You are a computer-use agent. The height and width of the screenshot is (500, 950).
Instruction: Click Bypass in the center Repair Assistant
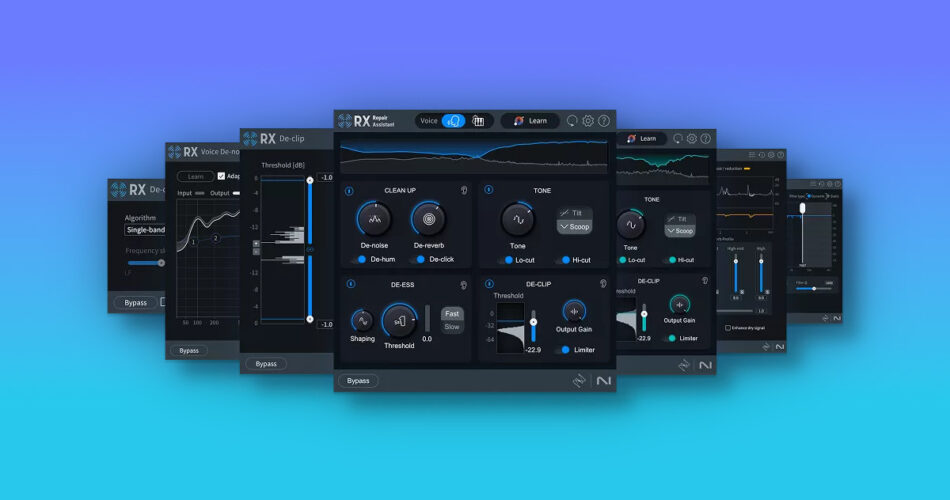pos(357,381)
